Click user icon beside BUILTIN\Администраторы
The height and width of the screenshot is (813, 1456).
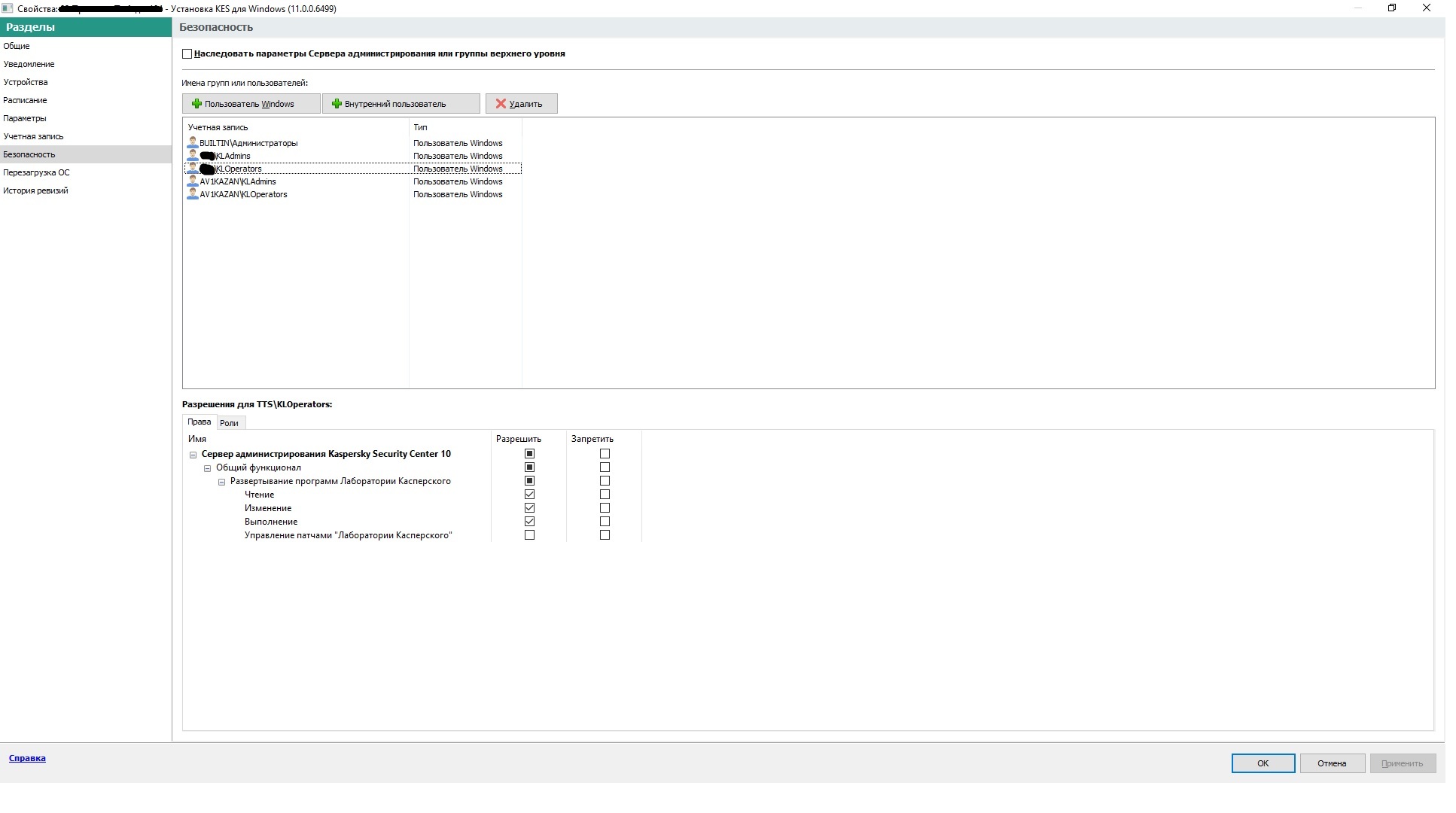coord(193,143)
